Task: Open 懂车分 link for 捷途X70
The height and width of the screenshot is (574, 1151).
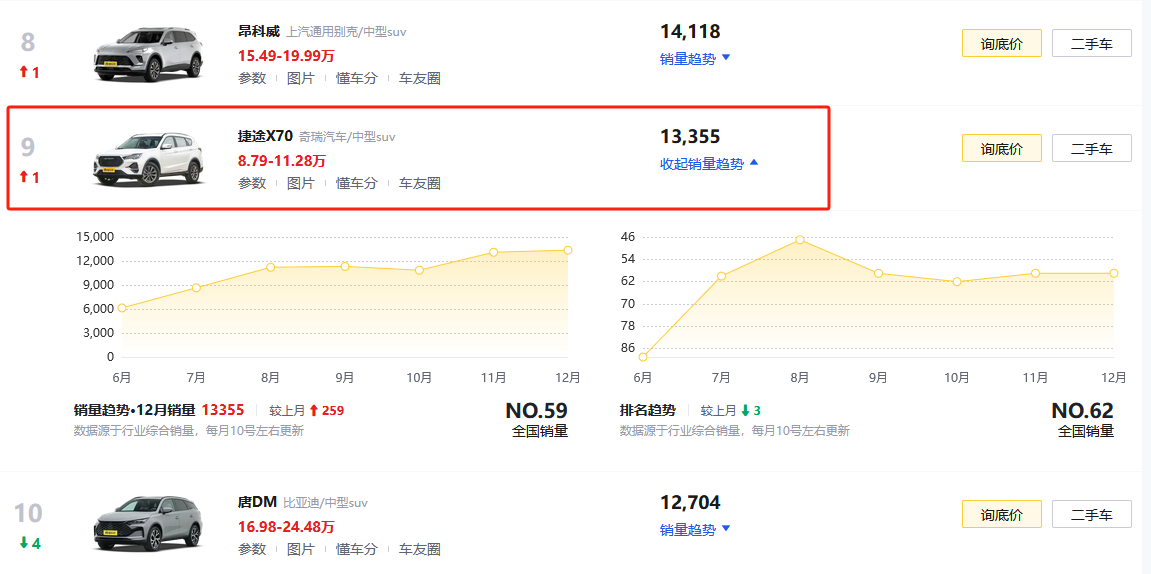Action: point(357,184)
